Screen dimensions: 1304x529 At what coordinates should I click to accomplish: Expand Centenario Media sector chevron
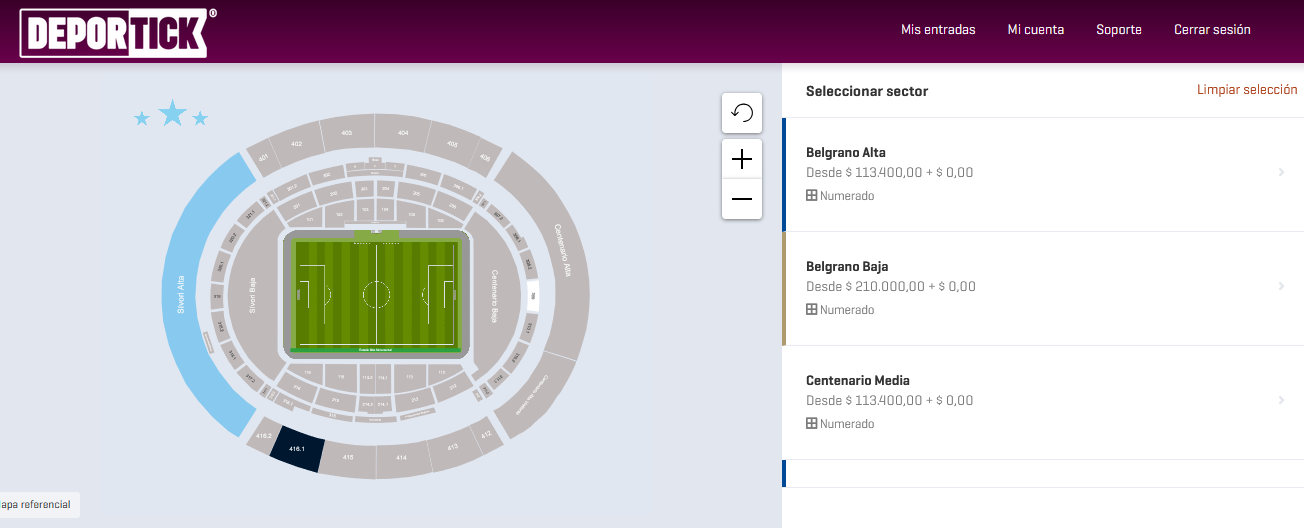pos(1281,401)
